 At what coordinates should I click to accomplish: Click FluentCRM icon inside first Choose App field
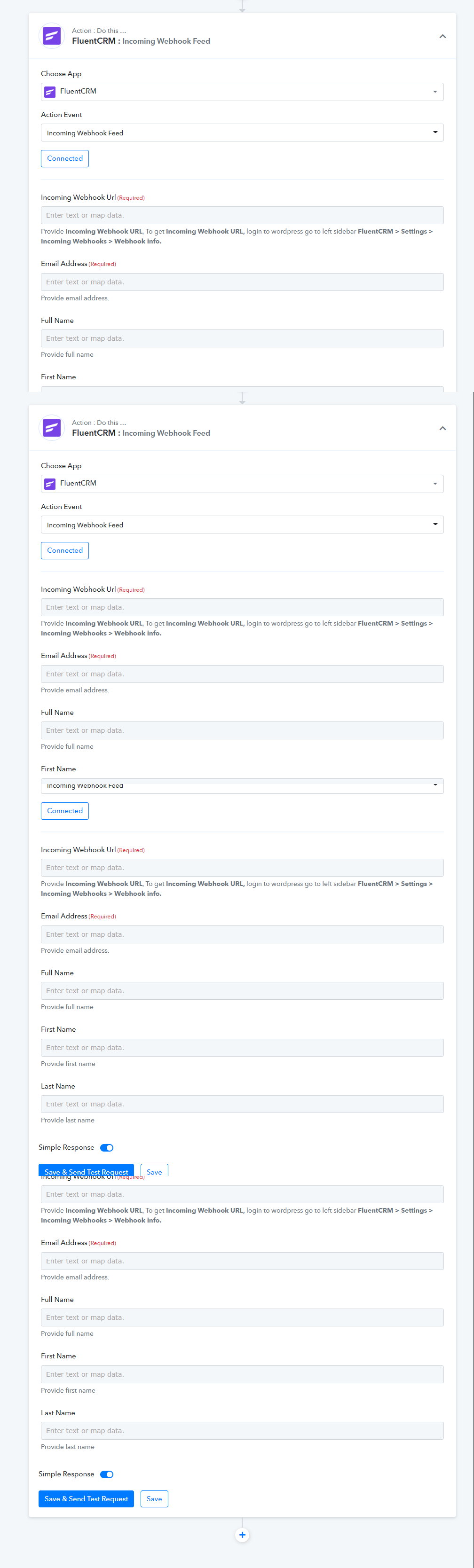[50, 92]
